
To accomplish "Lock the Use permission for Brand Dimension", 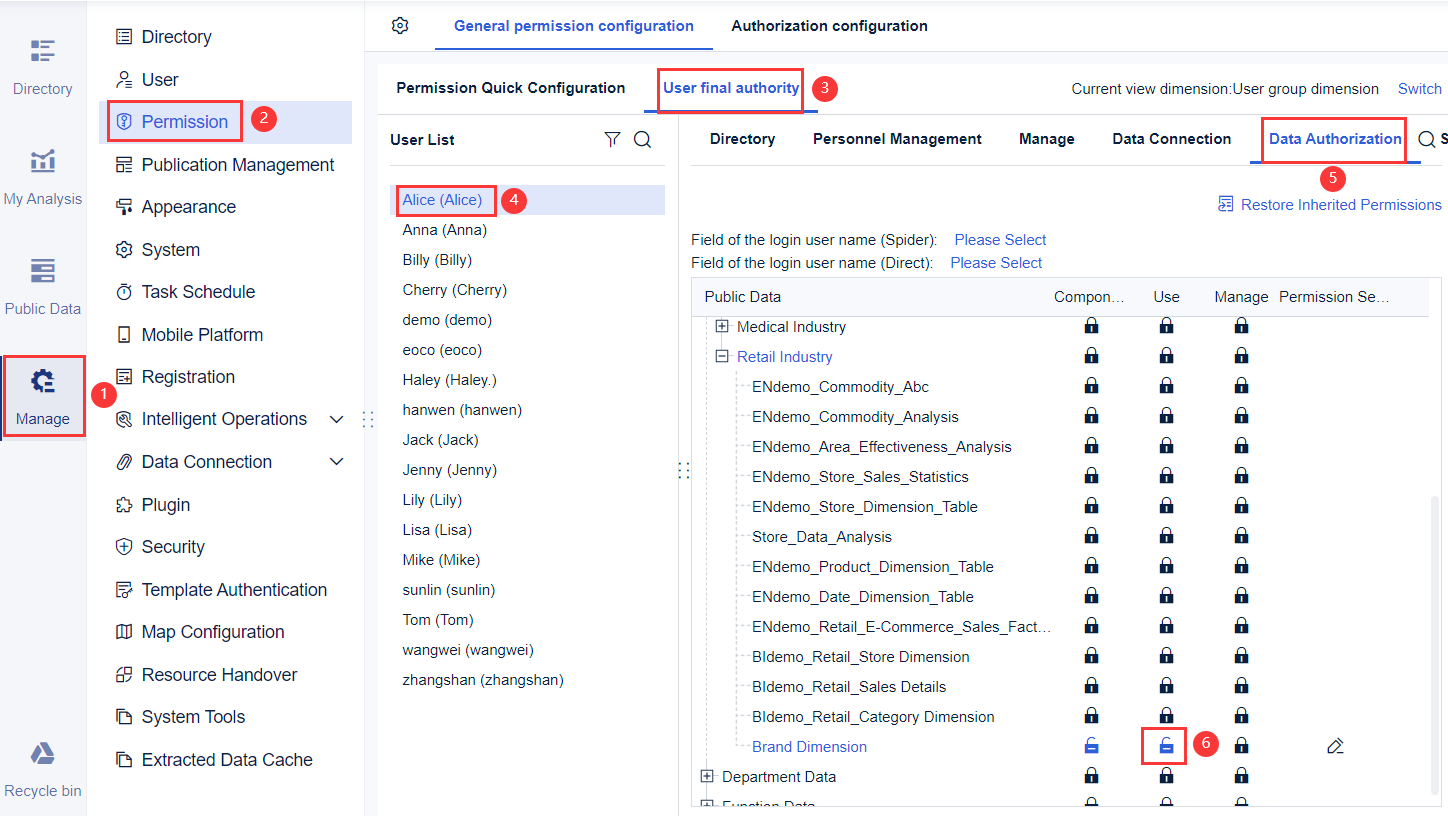I will click(x=1163, y=745).
